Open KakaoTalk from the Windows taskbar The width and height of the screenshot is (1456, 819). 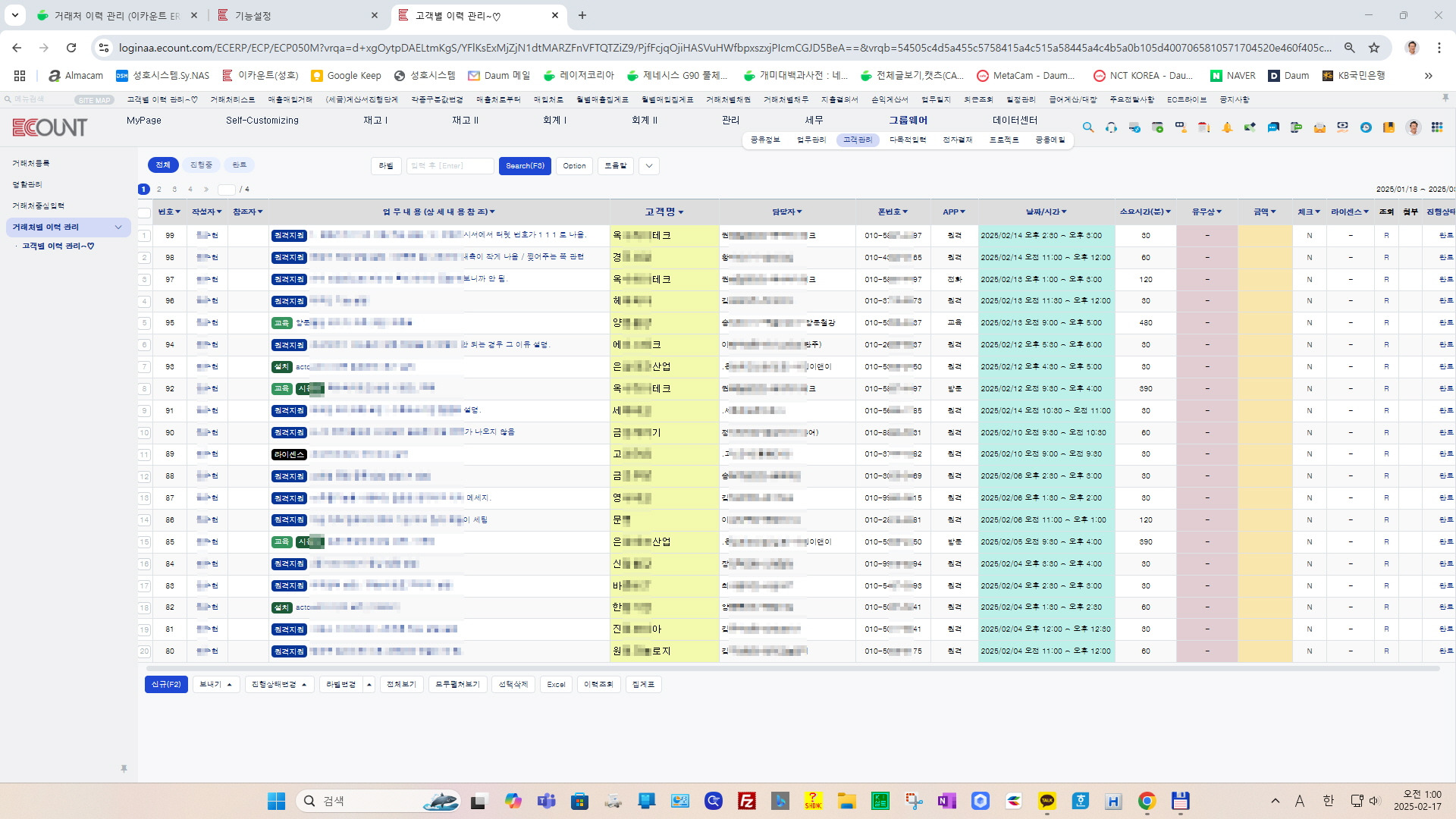click(1047, 801)
